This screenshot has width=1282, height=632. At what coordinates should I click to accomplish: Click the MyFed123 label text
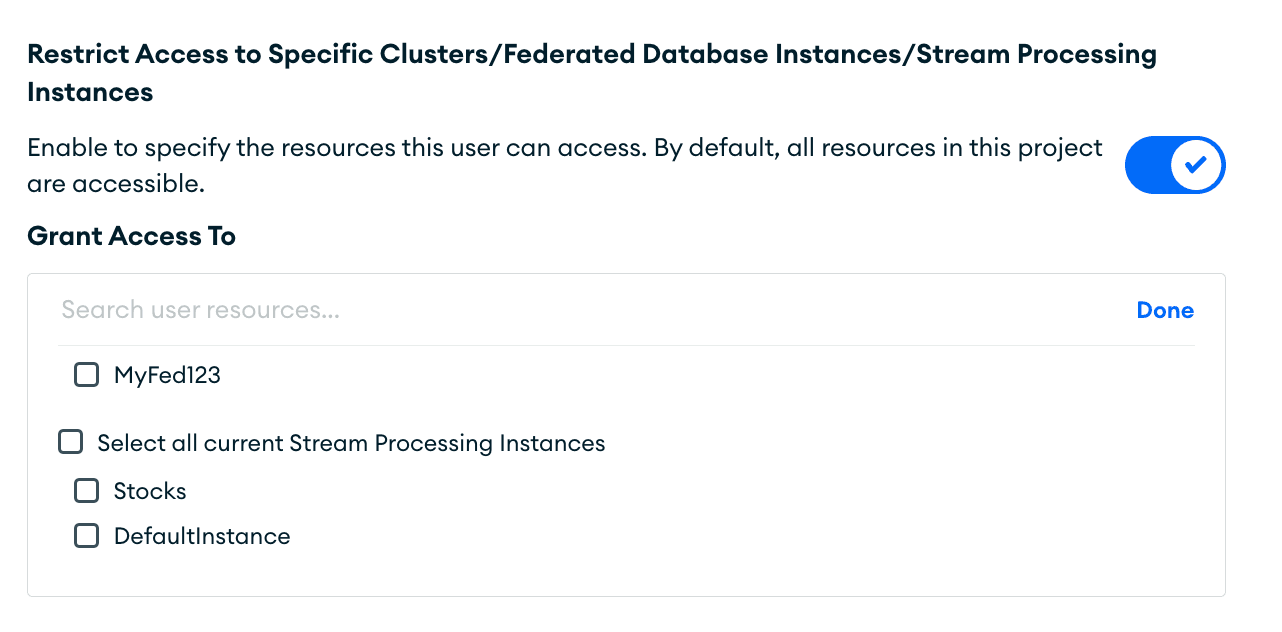click(x=167, y=376)
